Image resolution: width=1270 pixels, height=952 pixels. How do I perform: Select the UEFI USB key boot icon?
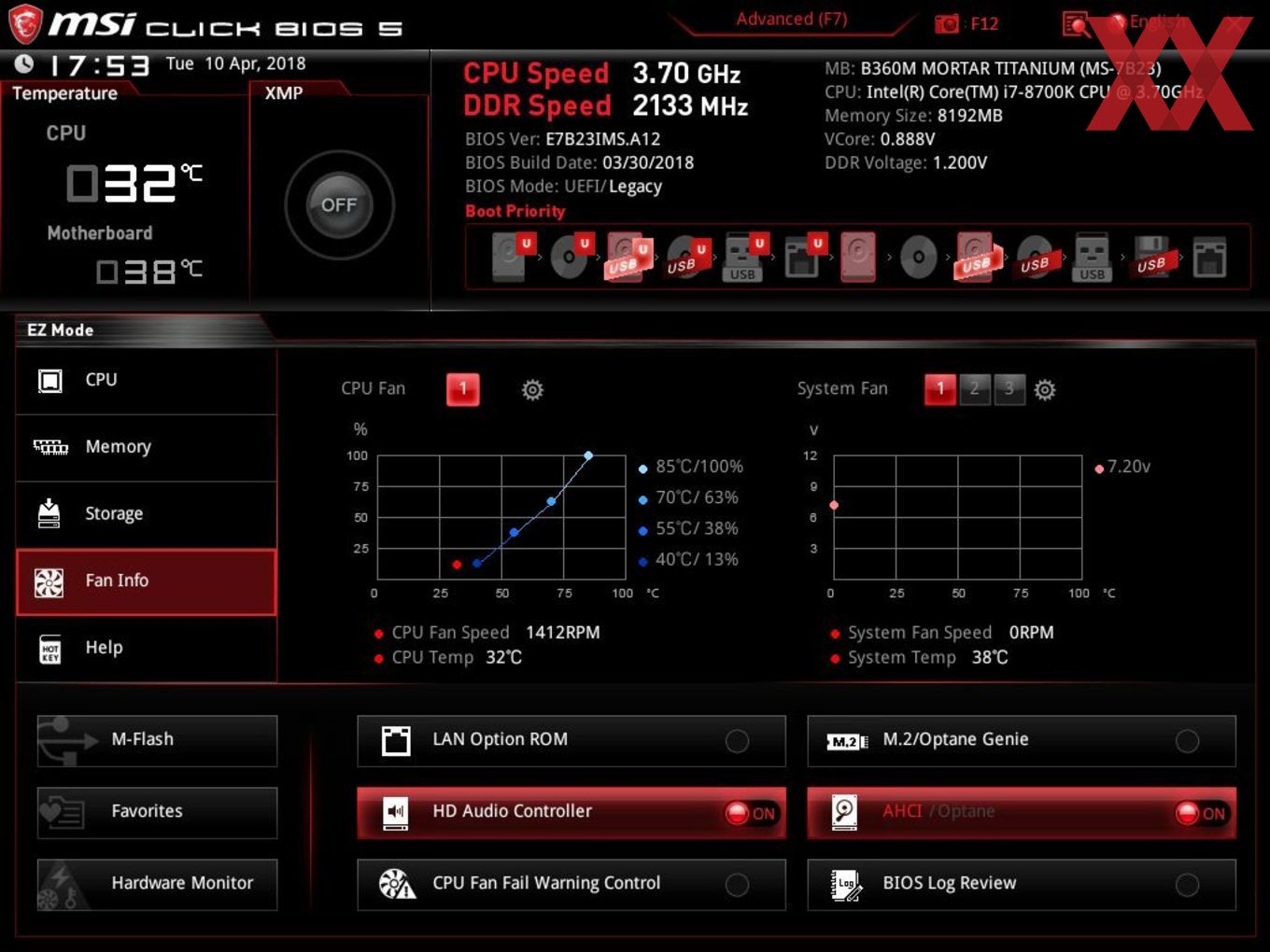click(745, 257)
